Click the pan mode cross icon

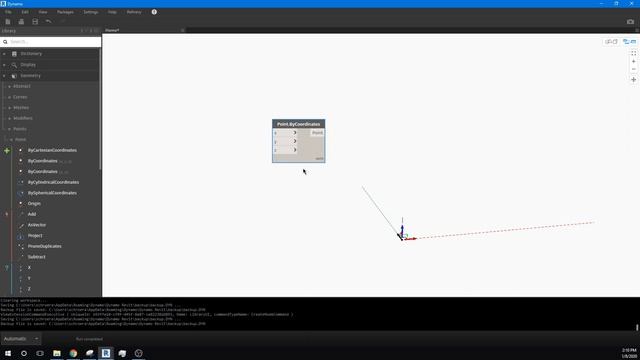(x=633, y=80)
